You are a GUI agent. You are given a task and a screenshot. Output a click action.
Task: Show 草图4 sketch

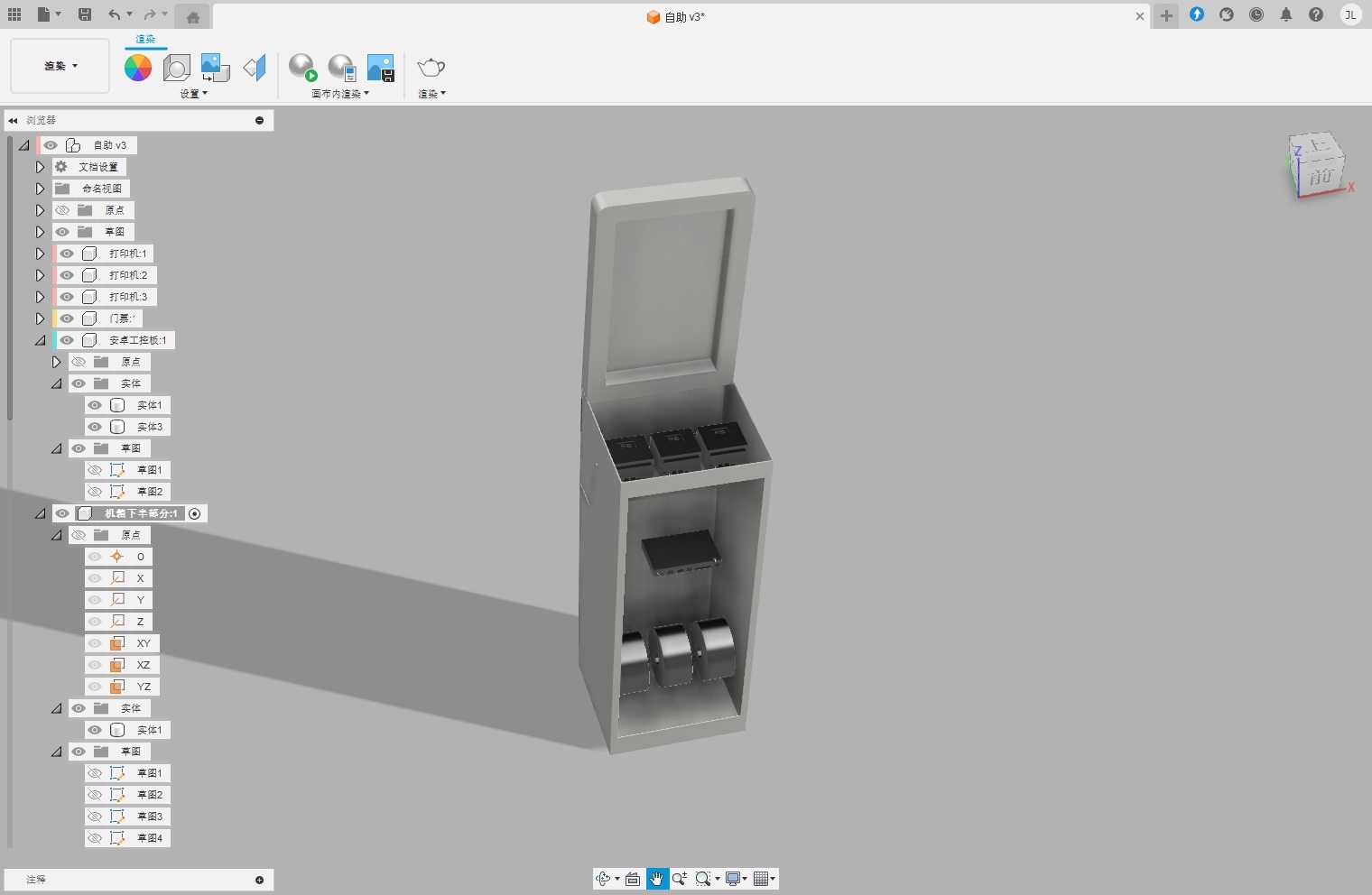tap(95, 838)
